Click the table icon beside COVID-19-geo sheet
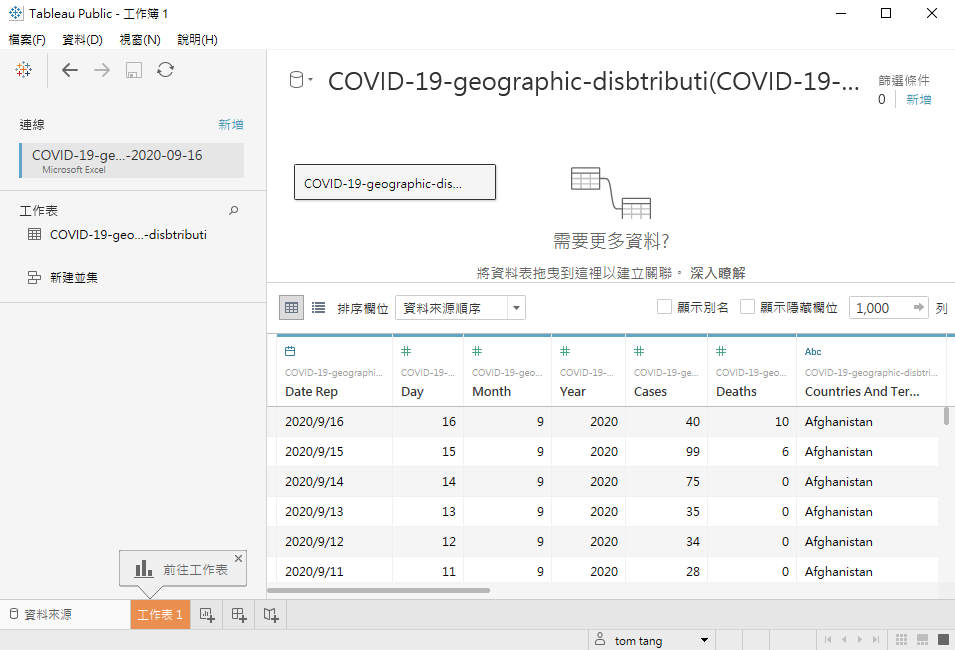The image size is (955, 650). (x=35, y=235)
